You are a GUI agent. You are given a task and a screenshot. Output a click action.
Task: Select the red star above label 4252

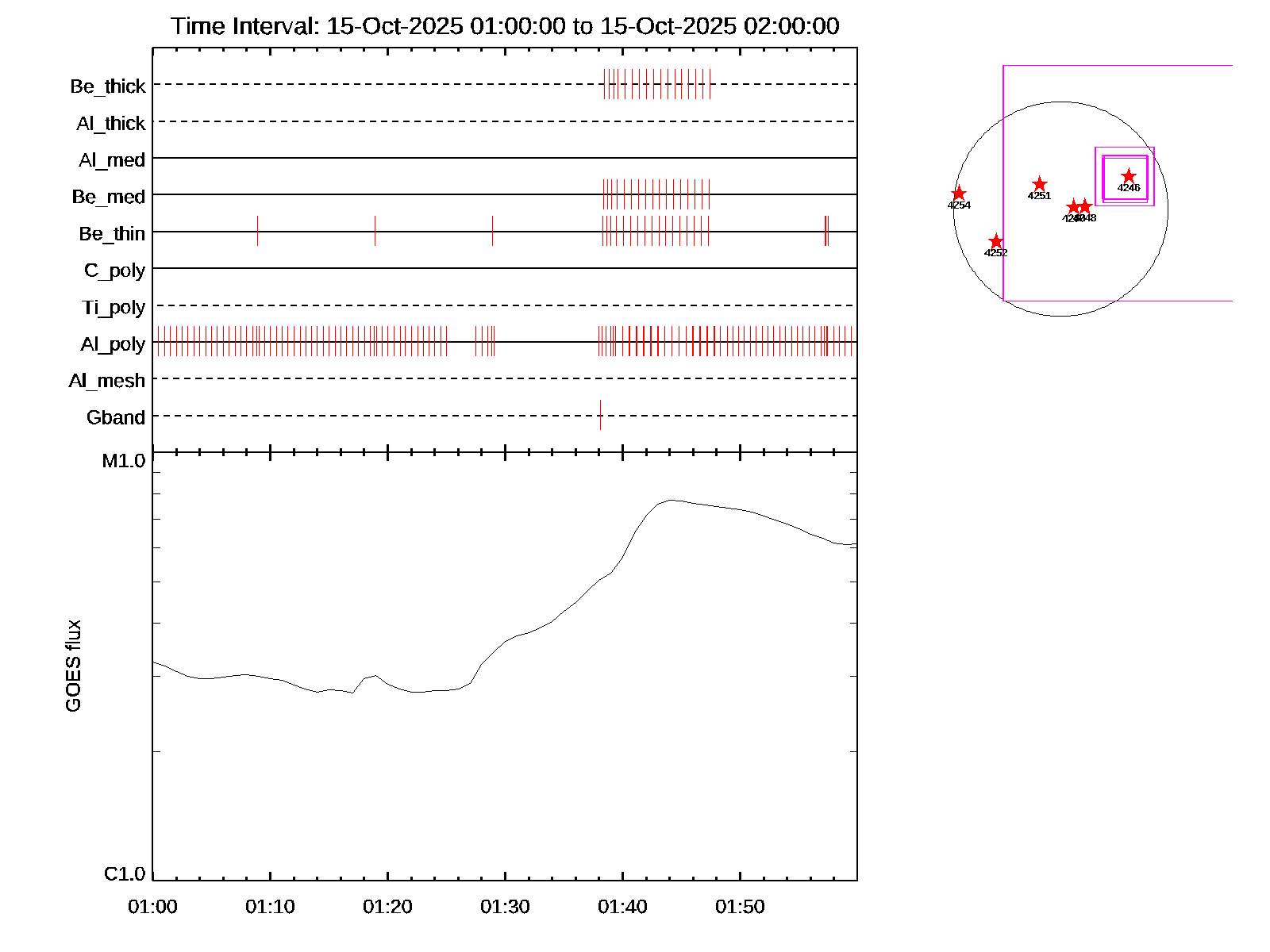pos(995,241)
